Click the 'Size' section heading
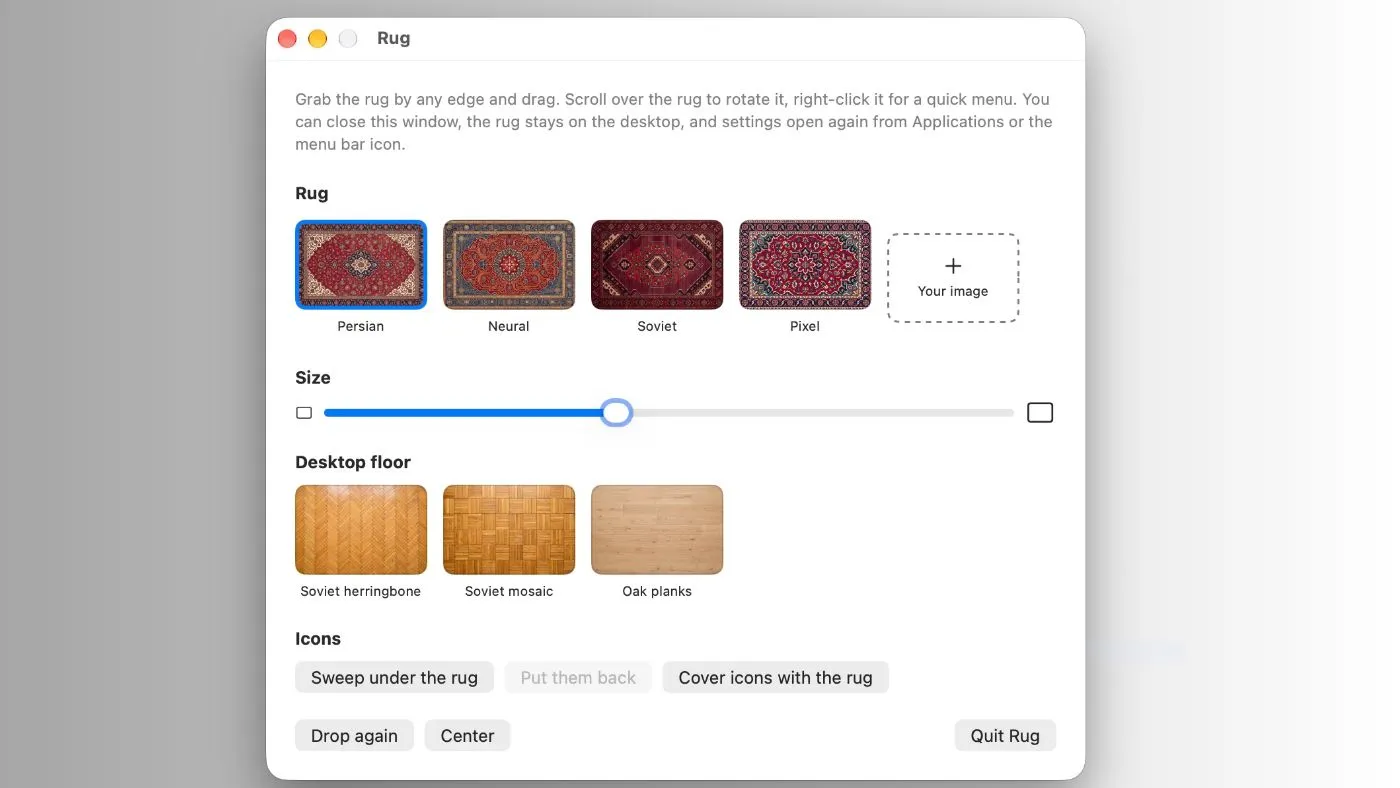Viewport: 1400px width, 788px height. [313, 377]
